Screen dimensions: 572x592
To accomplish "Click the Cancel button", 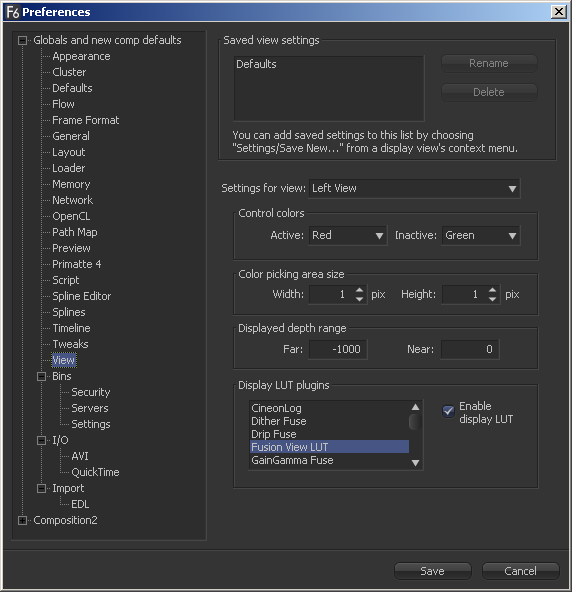I will [x=520, y=571].
